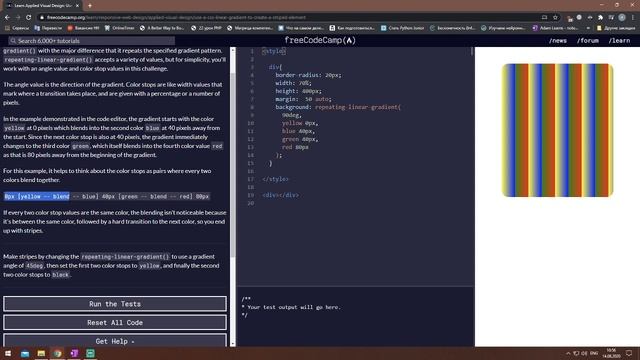Open the Chrome three-dot menu

point(633,18)
